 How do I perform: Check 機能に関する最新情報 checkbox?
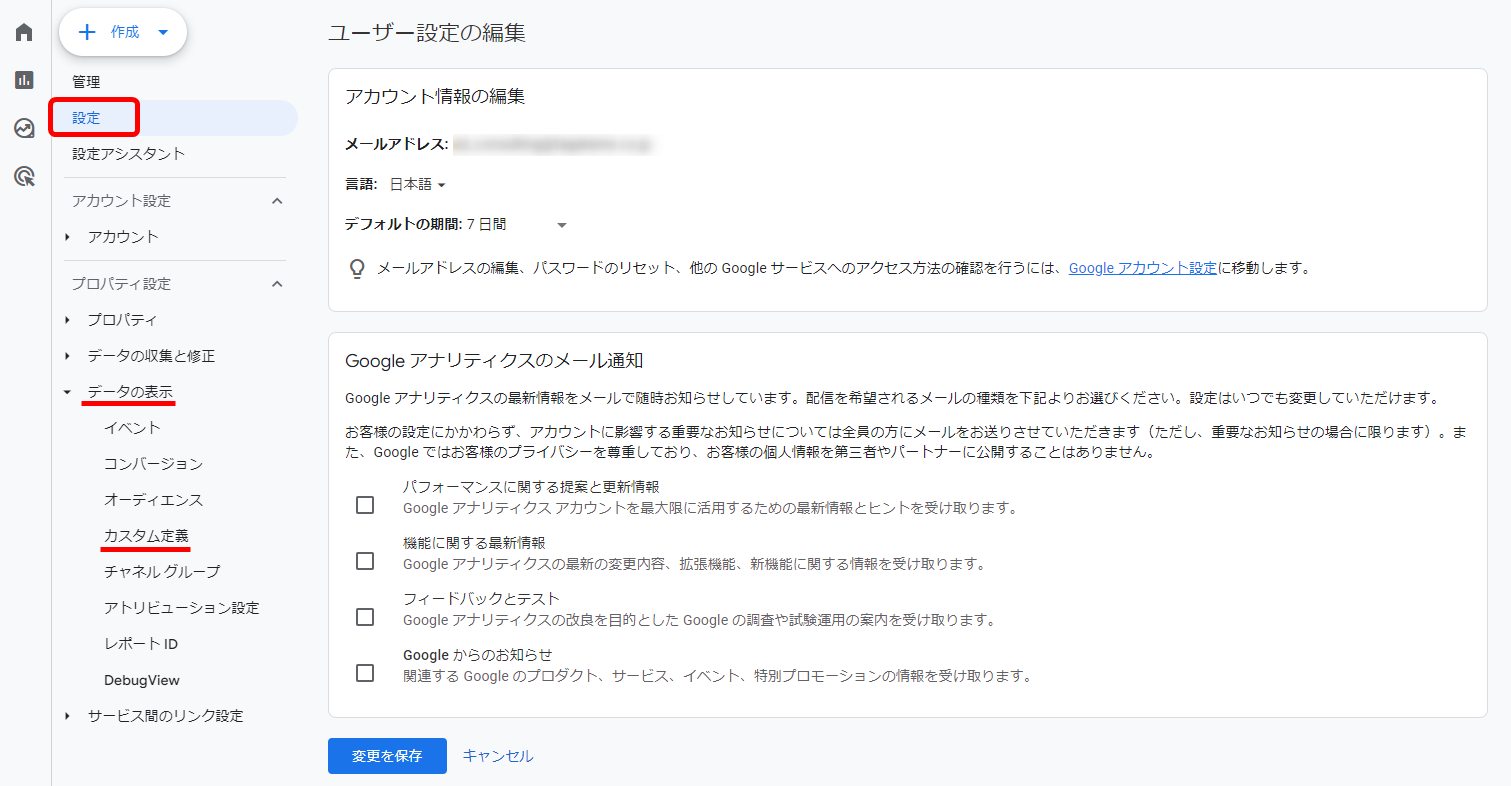tap(365, 561)
